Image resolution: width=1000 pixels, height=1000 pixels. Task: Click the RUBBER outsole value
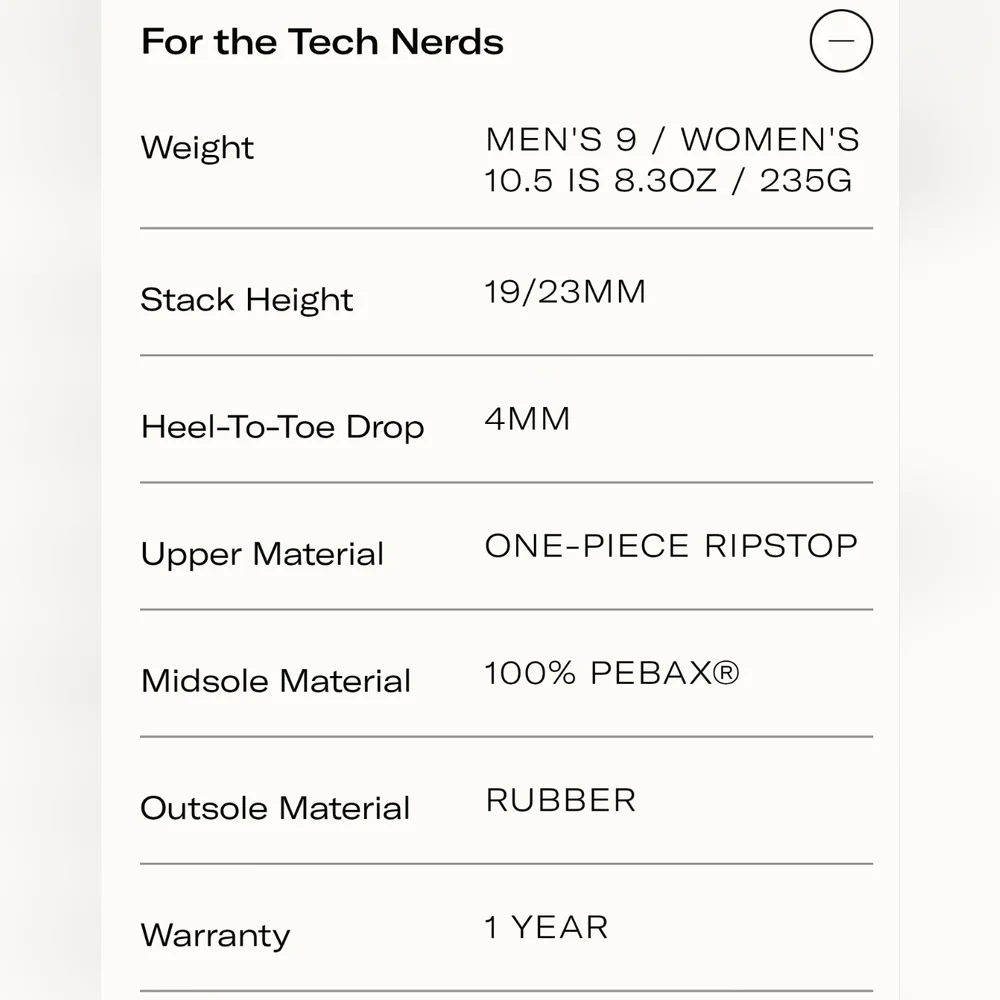[x=561, y=800]
